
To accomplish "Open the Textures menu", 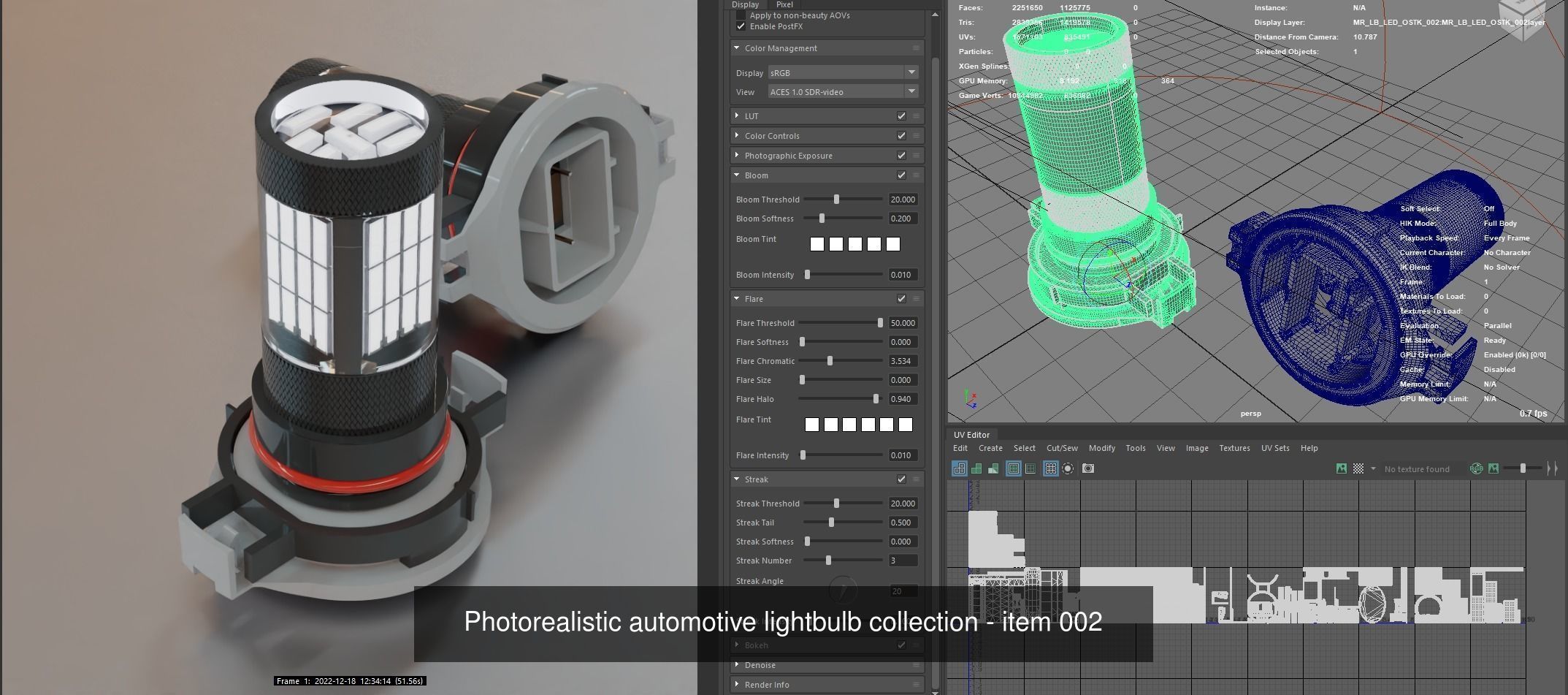I will pyautogui.click(x=1234, y=448).
